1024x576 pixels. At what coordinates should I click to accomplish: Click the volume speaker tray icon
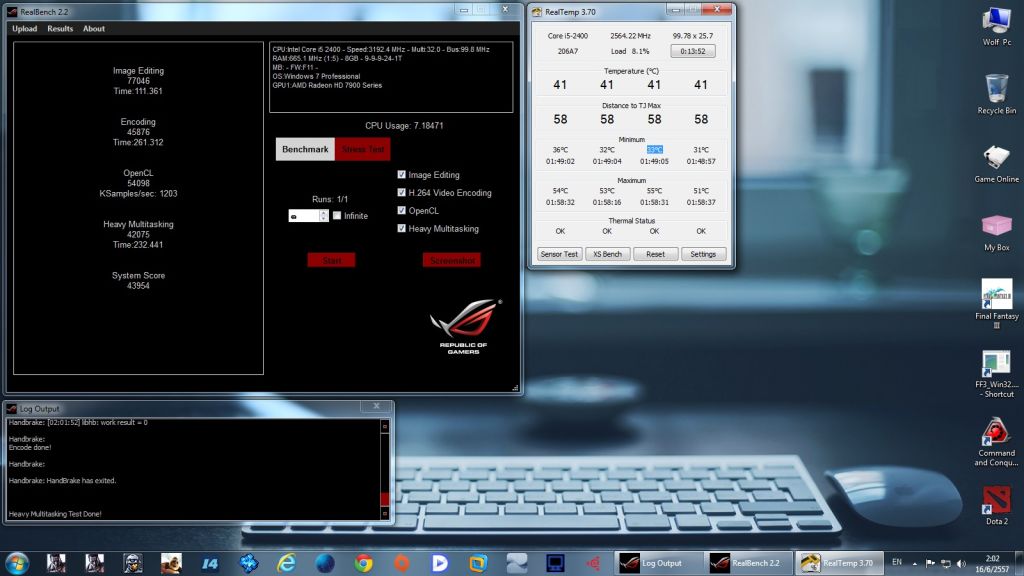(961, 563)
